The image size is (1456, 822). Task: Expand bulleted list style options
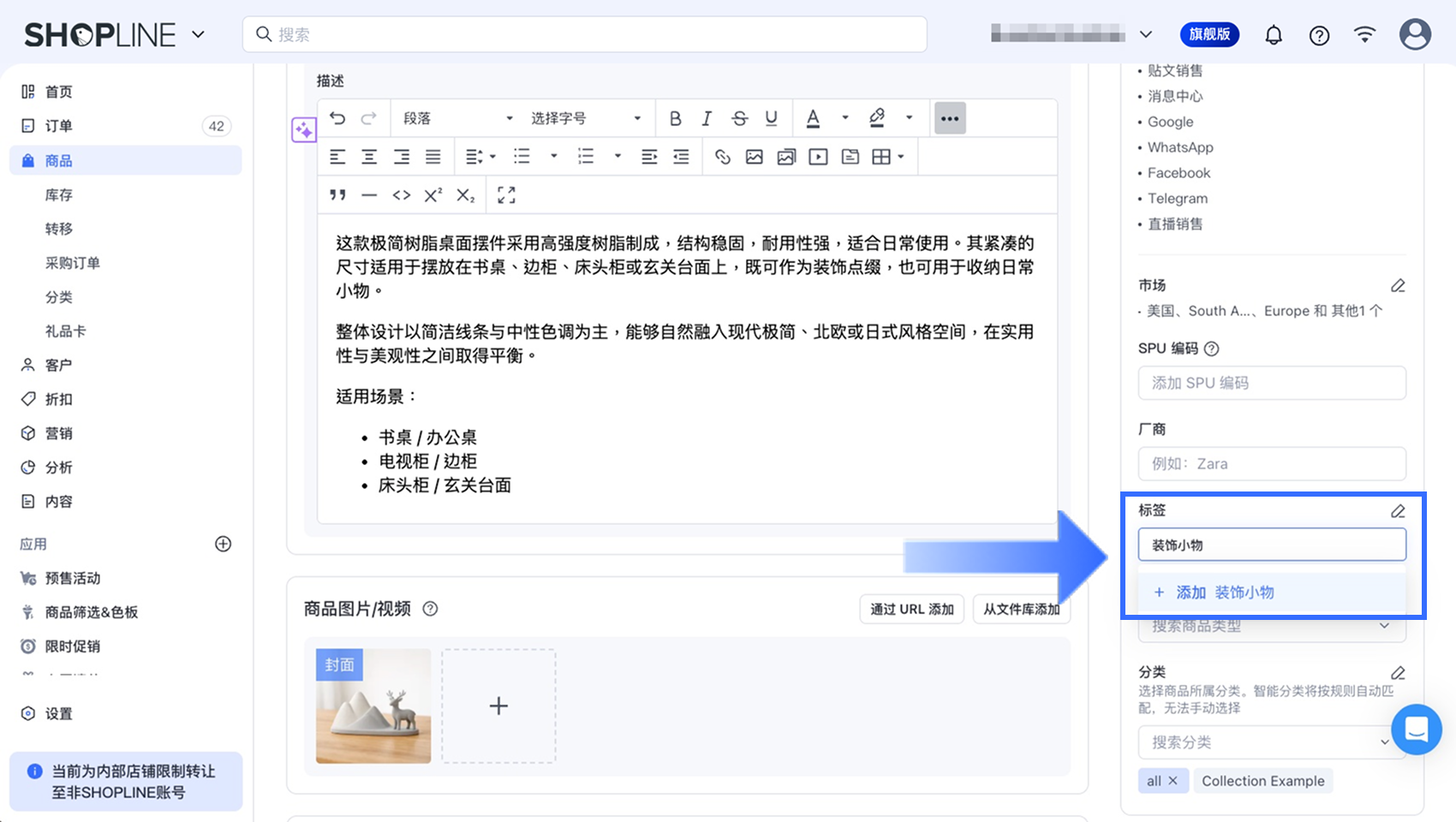click(554, 157)
